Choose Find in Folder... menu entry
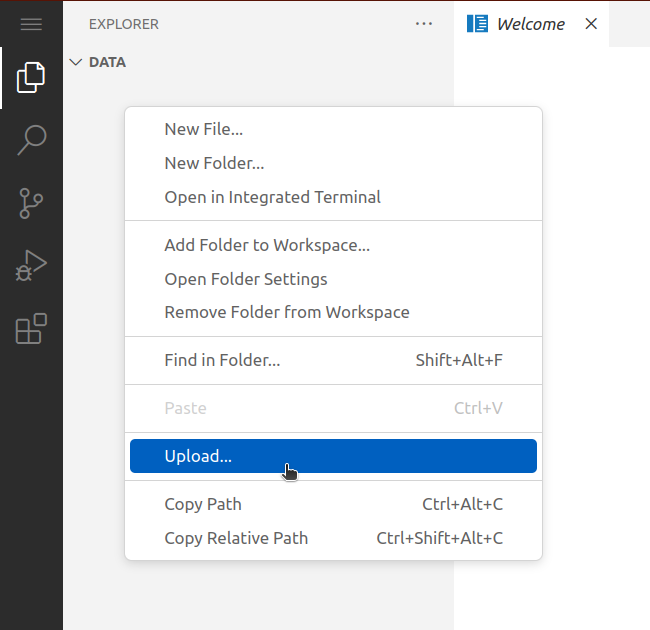 [333, 360]
